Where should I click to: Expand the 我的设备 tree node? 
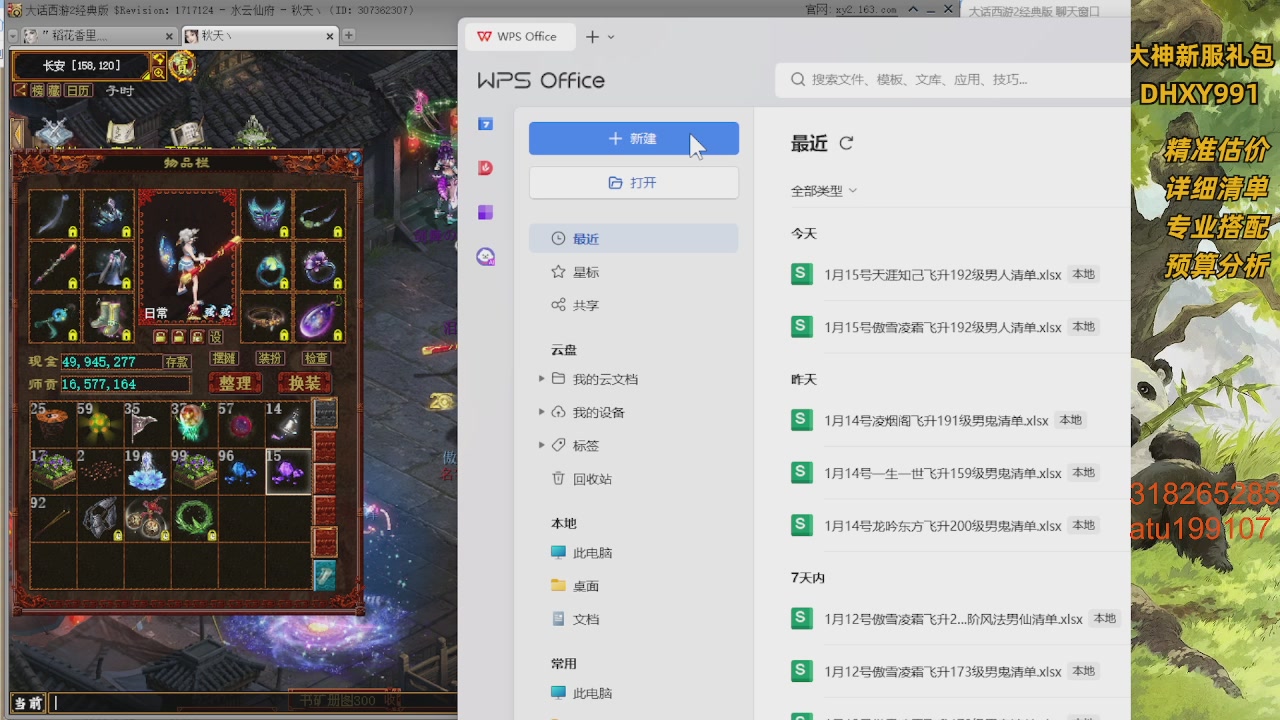[542, 412]
